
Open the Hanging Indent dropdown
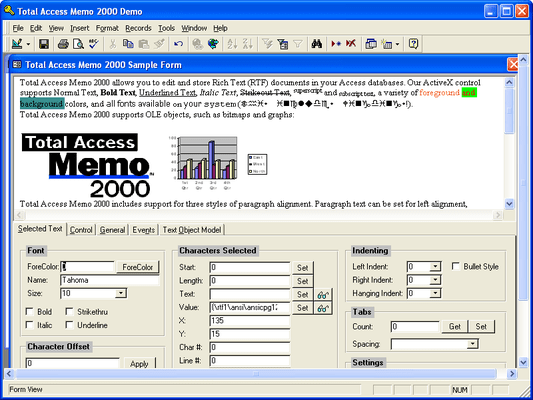click(435, 293)
